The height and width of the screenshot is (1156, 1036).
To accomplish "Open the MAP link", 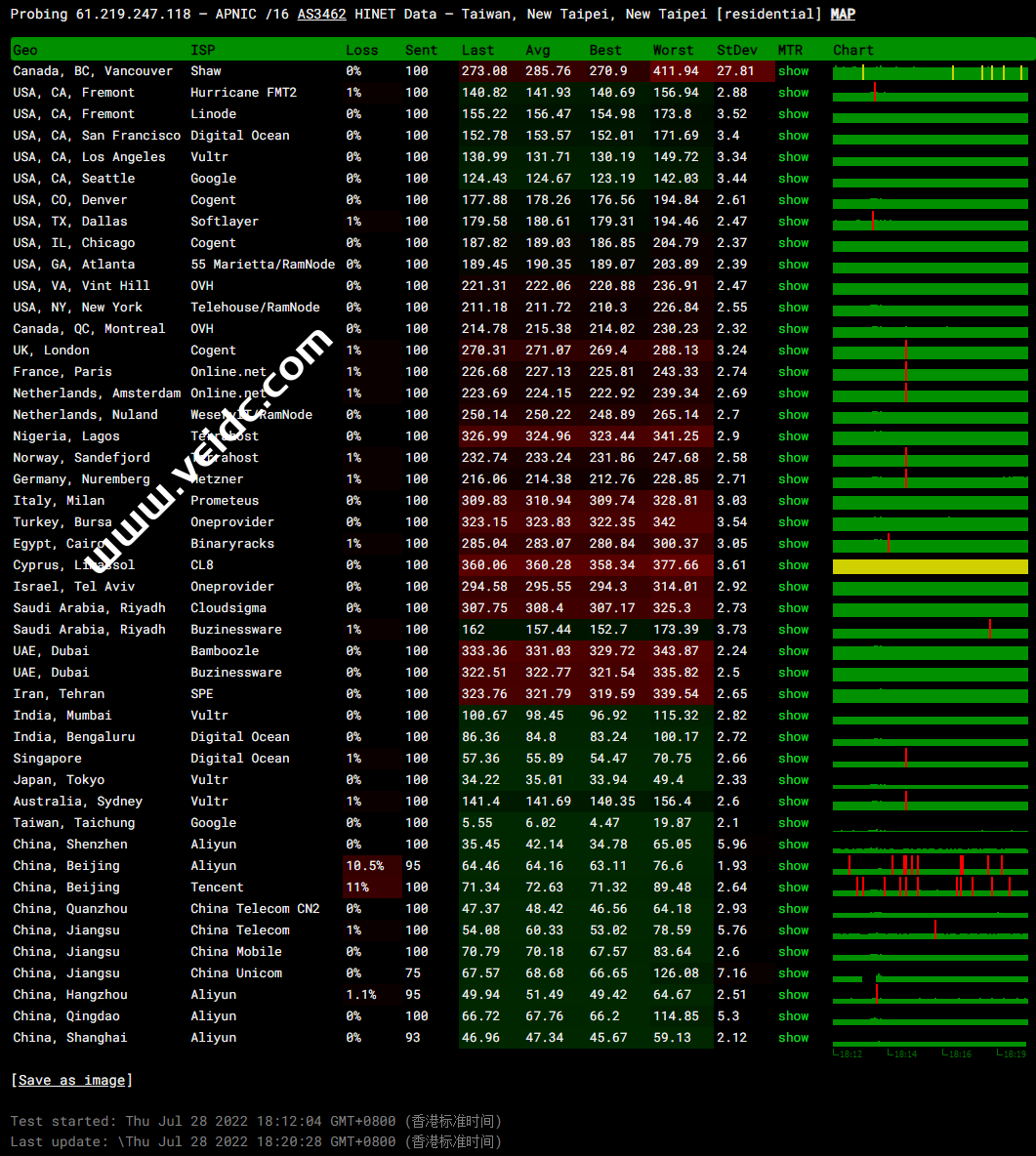I will [842, 14].
